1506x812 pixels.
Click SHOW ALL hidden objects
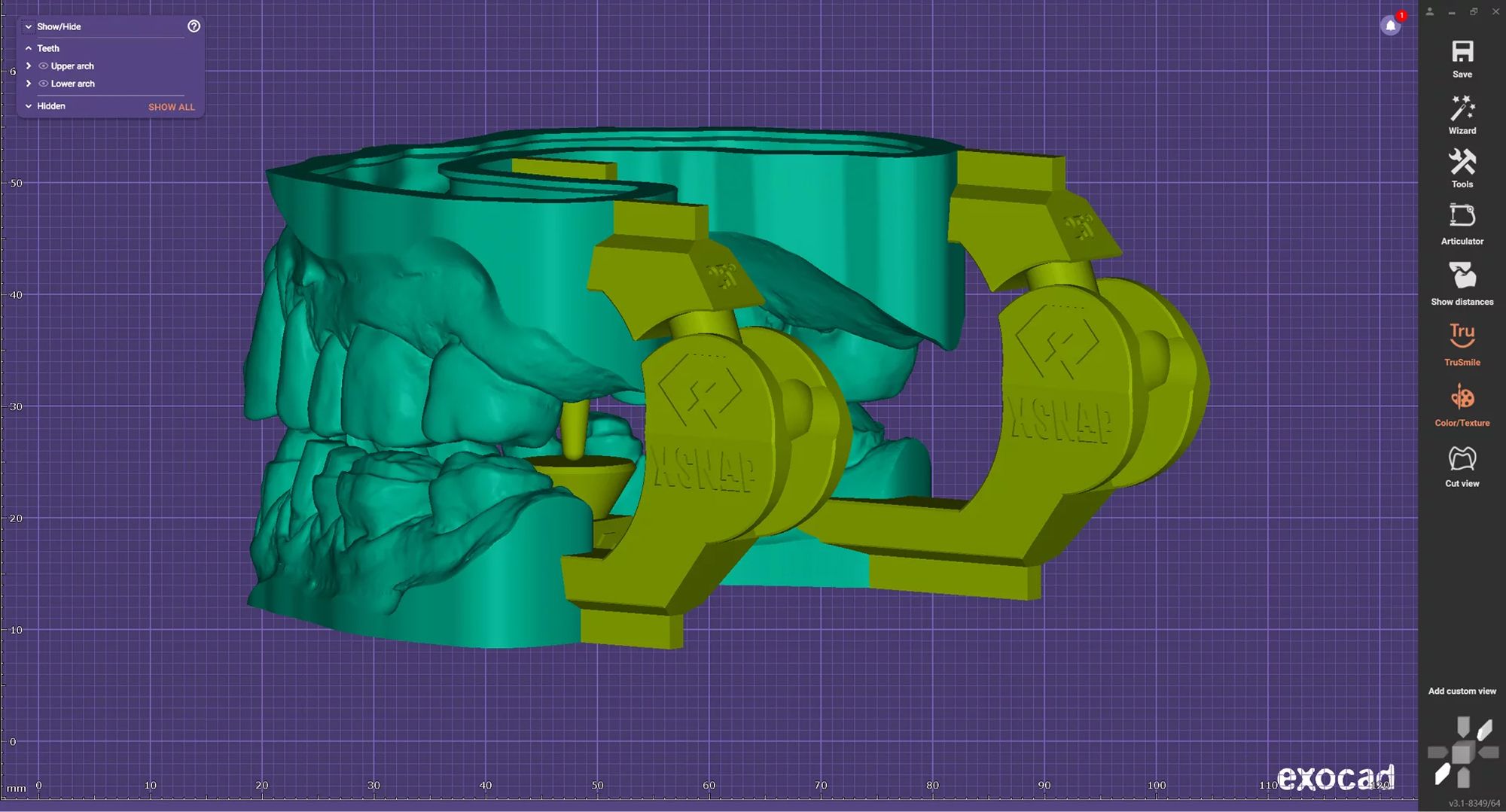click(172, 107)
